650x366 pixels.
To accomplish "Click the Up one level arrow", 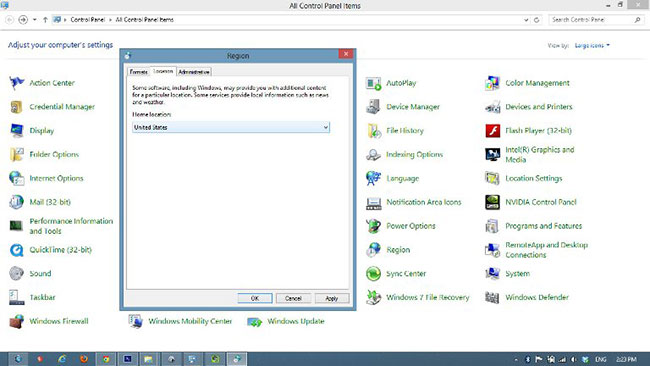I will pyautogui.click(x=45, y=19).
